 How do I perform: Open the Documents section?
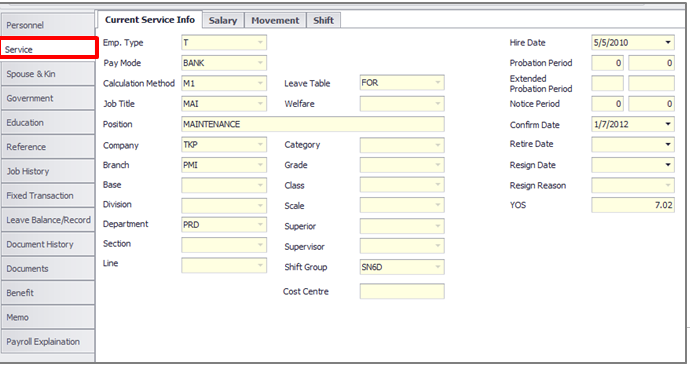coord(48,269)
